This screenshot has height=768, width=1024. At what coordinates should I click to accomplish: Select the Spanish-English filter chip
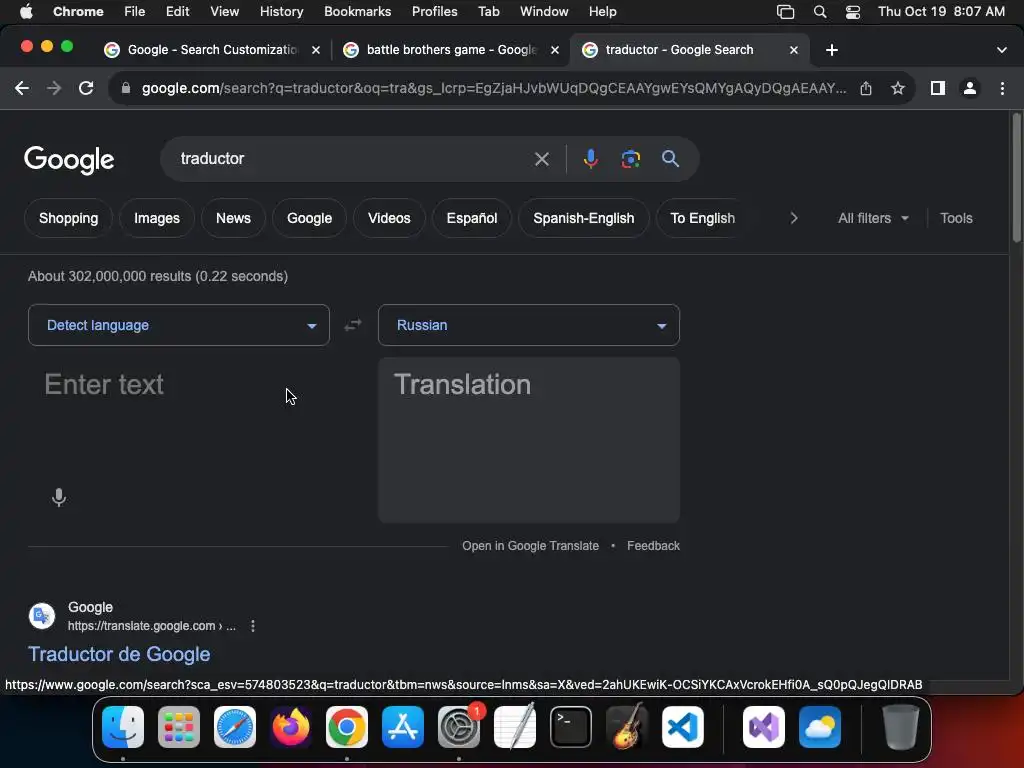(x=584, y=218)
